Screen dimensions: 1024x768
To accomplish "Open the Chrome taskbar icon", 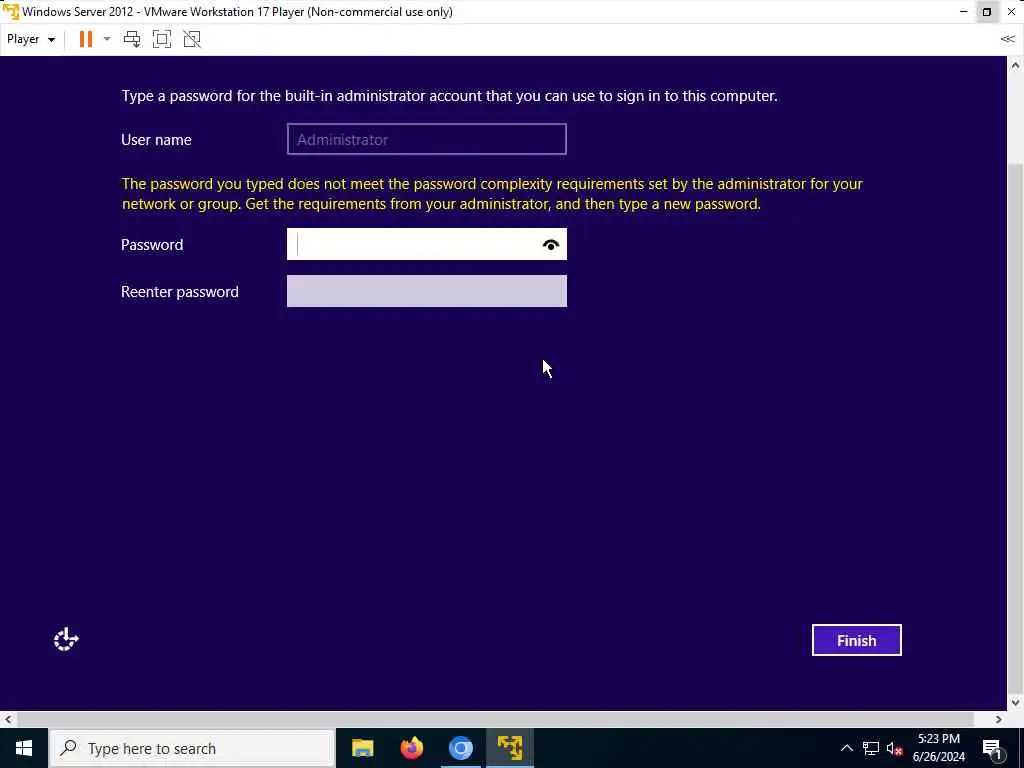I will point(460,748).
